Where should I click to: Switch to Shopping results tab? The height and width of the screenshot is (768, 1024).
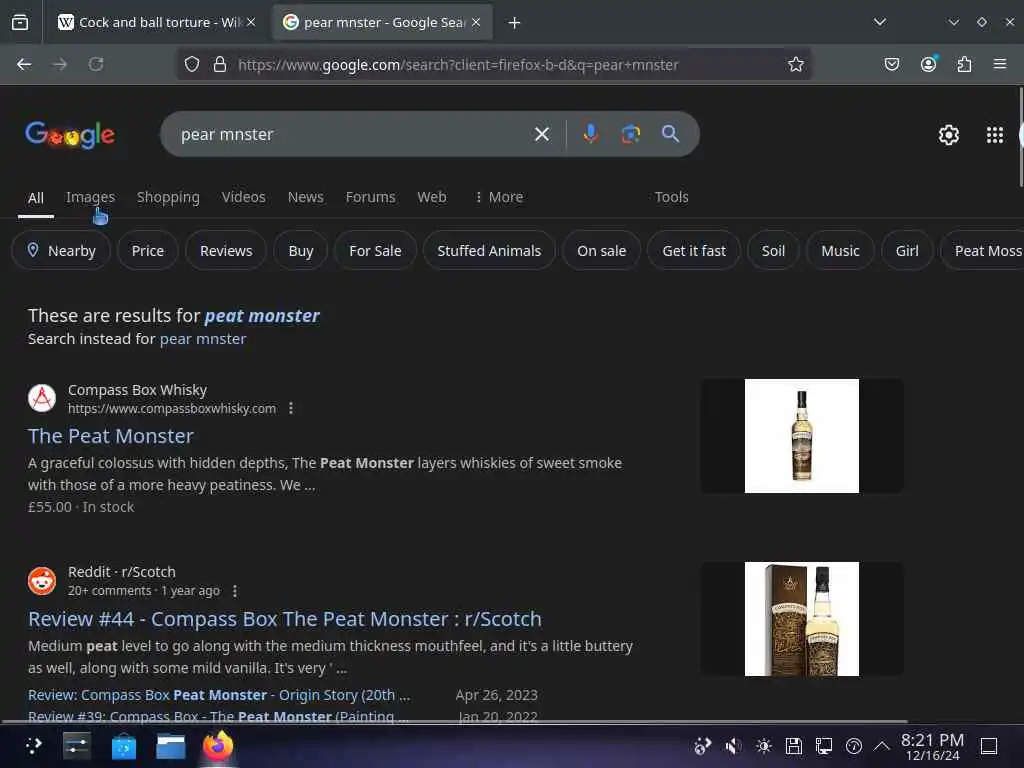pos(168,197)
